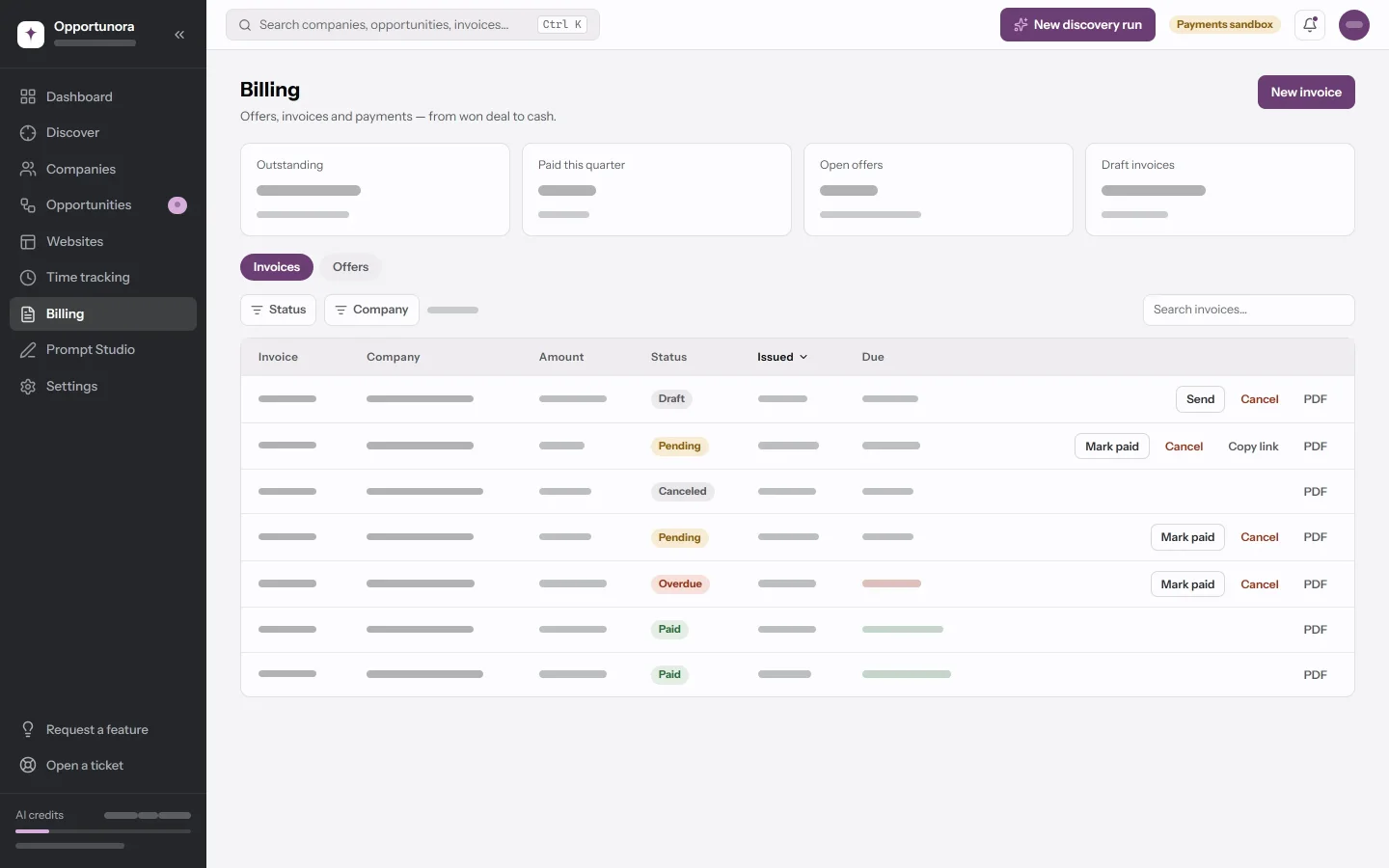Click the Settings gear icon
The height and width of the screenshot is (868, 1389).
pyautogui.click(x=28, y=387)
